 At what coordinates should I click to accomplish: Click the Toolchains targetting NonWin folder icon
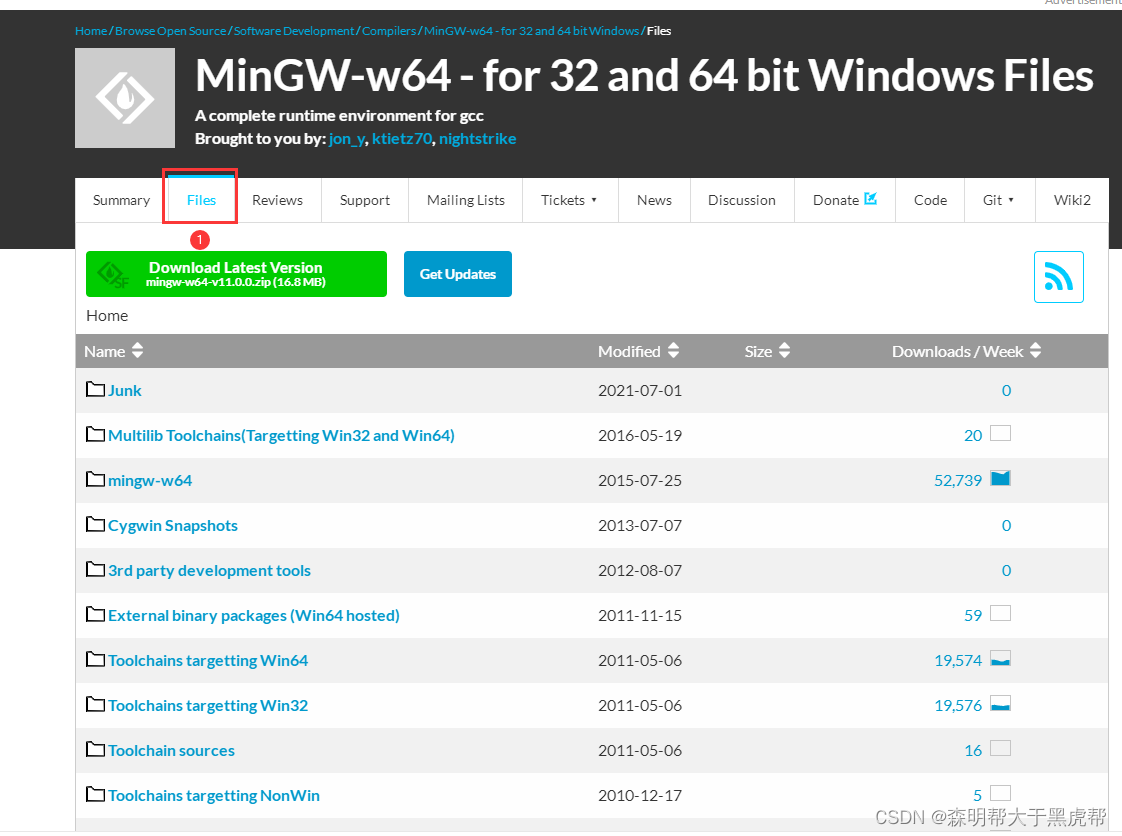click(95, 794)
